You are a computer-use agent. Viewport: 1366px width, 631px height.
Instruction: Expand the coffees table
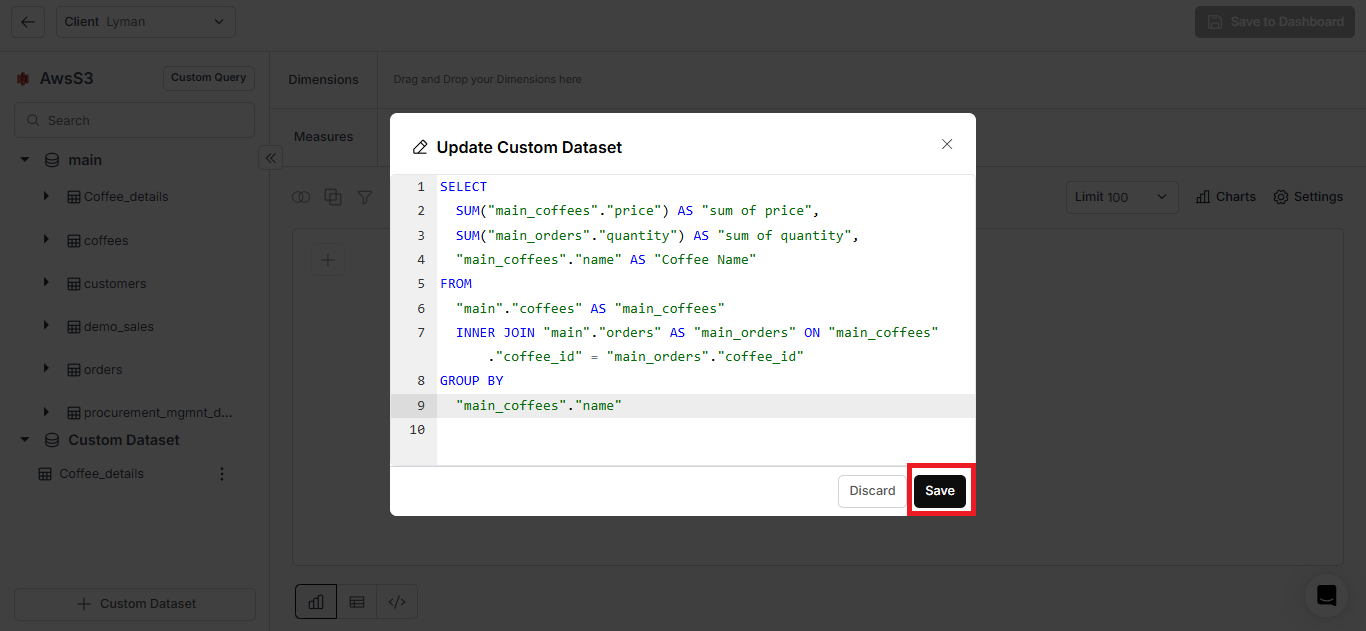pyautogui.click(x=46, y=240)
